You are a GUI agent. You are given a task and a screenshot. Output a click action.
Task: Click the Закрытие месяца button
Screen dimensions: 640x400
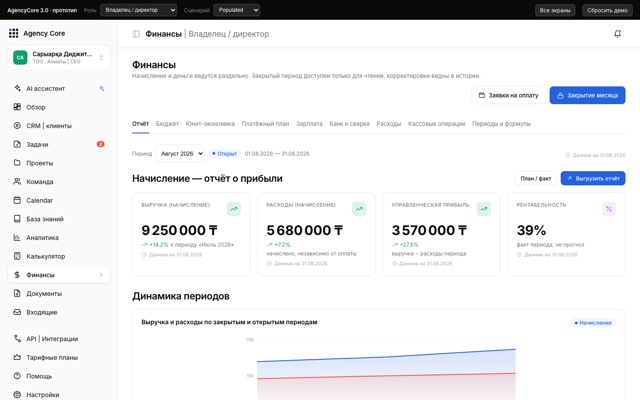tap(587, 95)
